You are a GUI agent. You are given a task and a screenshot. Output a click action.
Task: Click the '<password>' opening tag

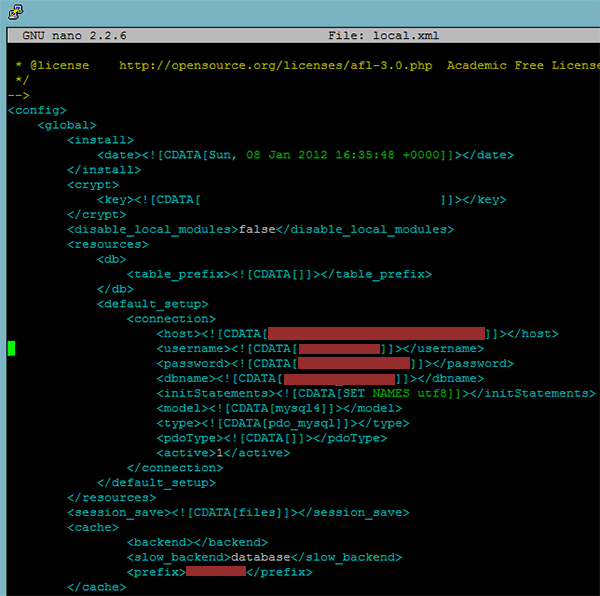[194, 364]
